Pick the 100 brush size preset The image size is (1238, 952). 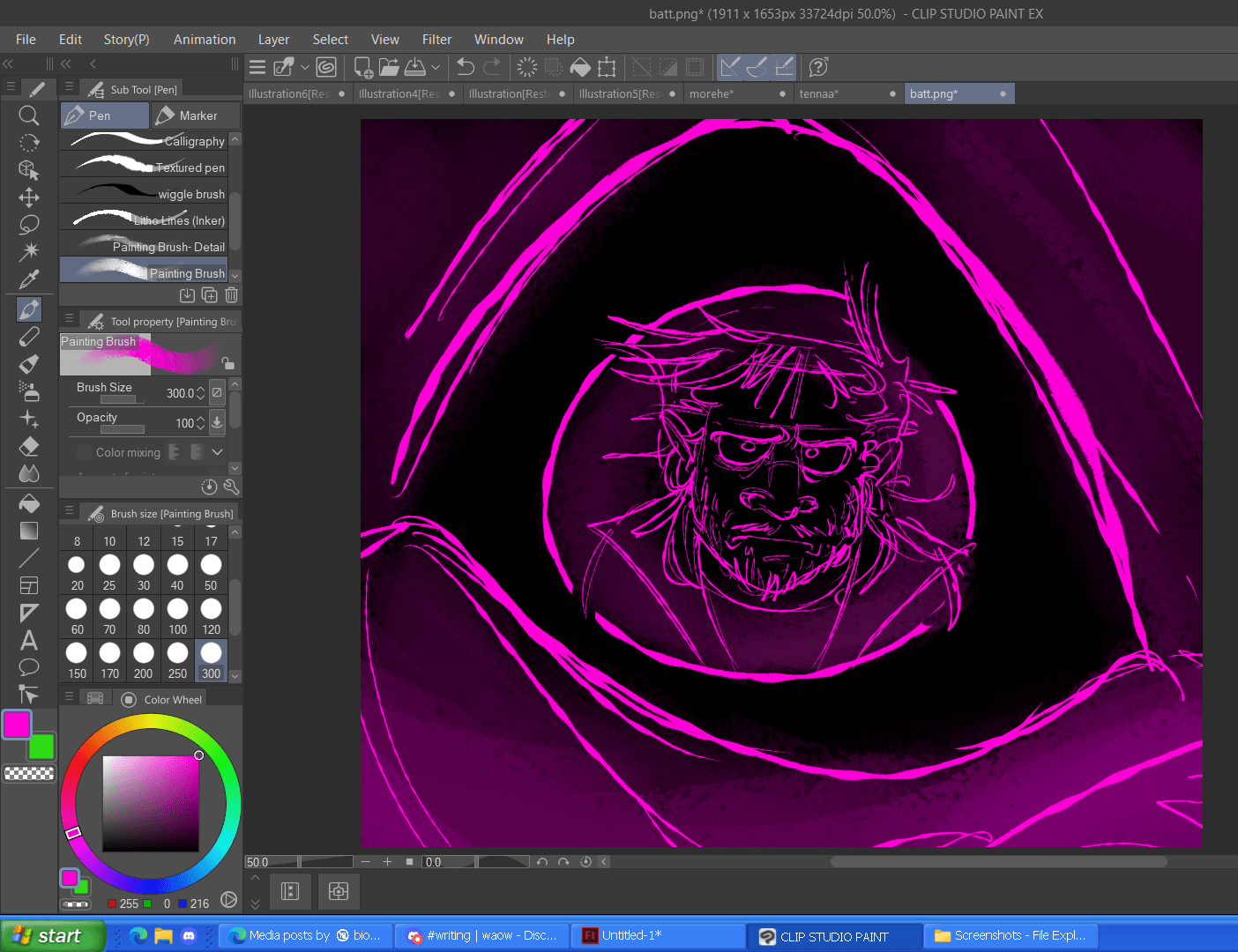177,616
